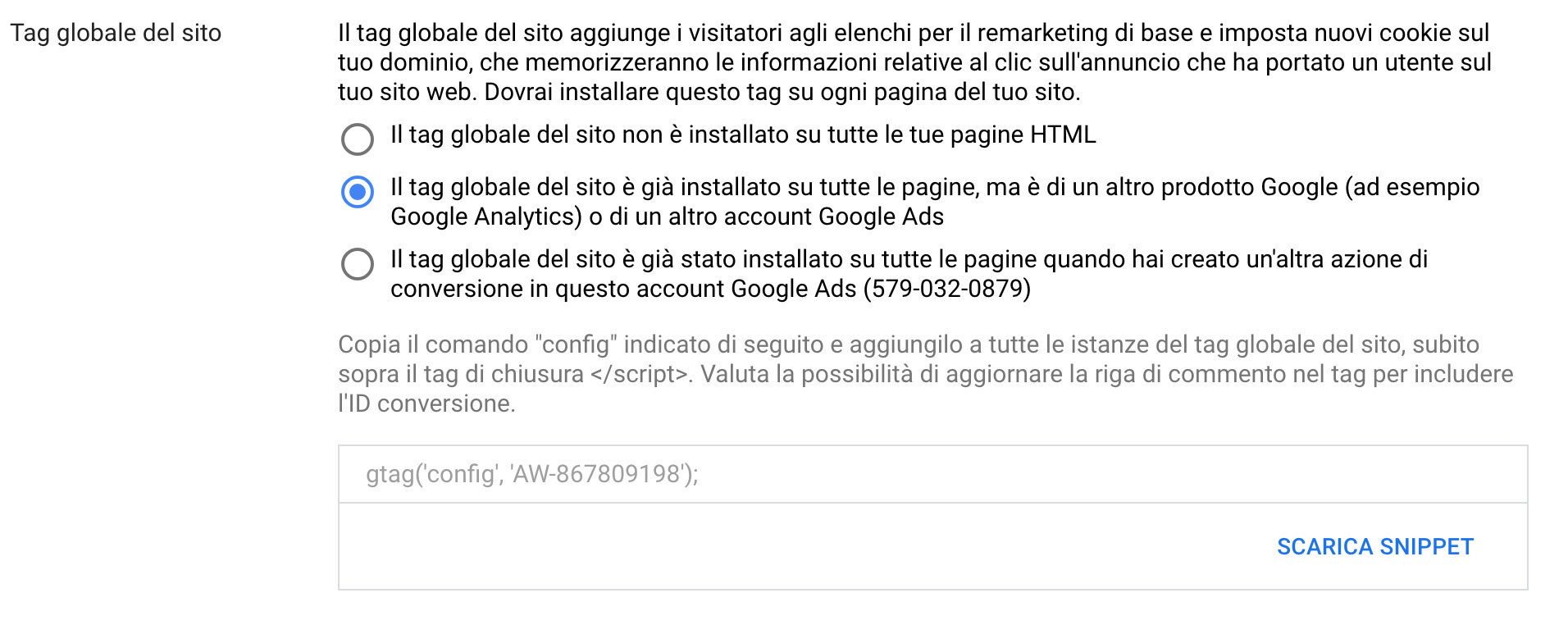Viewport: 1568px width, 643px height.
Task: Click the empty area left of SCARICA SNIPPET
Action: pos(804,547)
